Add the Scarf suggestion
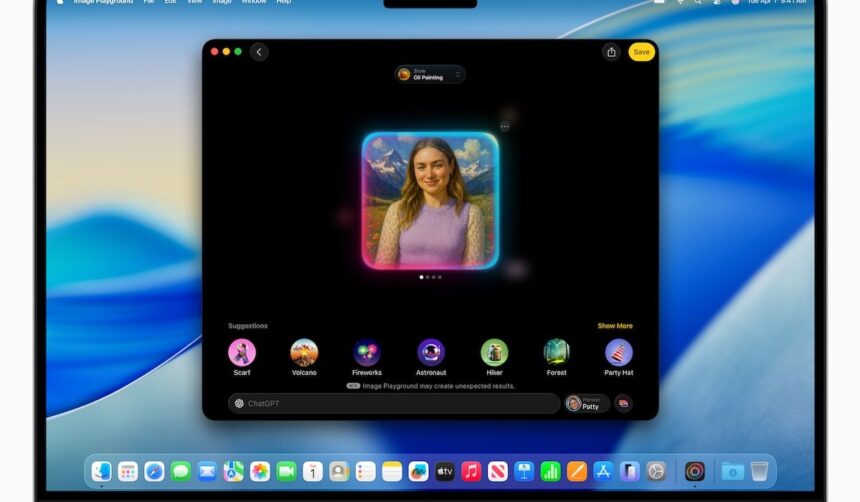 tap(242, 357)
